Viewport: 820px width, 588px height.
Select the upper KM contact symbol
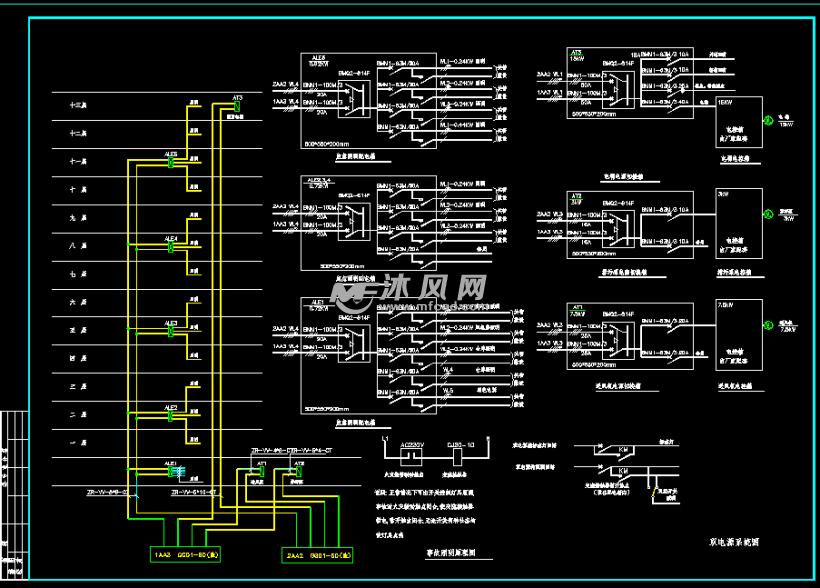tap(618, 449)
